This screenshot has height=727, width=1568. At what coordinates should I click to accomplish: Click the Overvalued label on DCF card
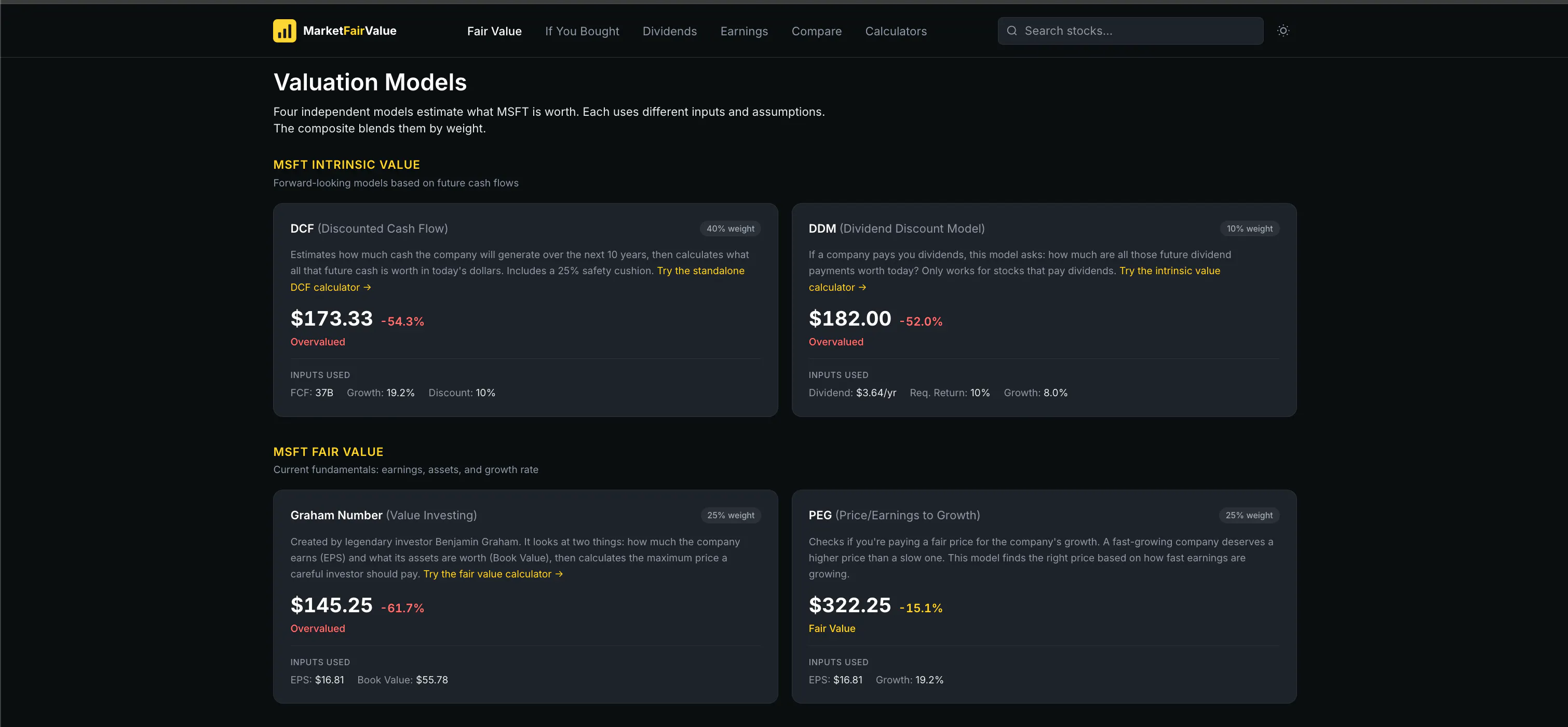318,342
